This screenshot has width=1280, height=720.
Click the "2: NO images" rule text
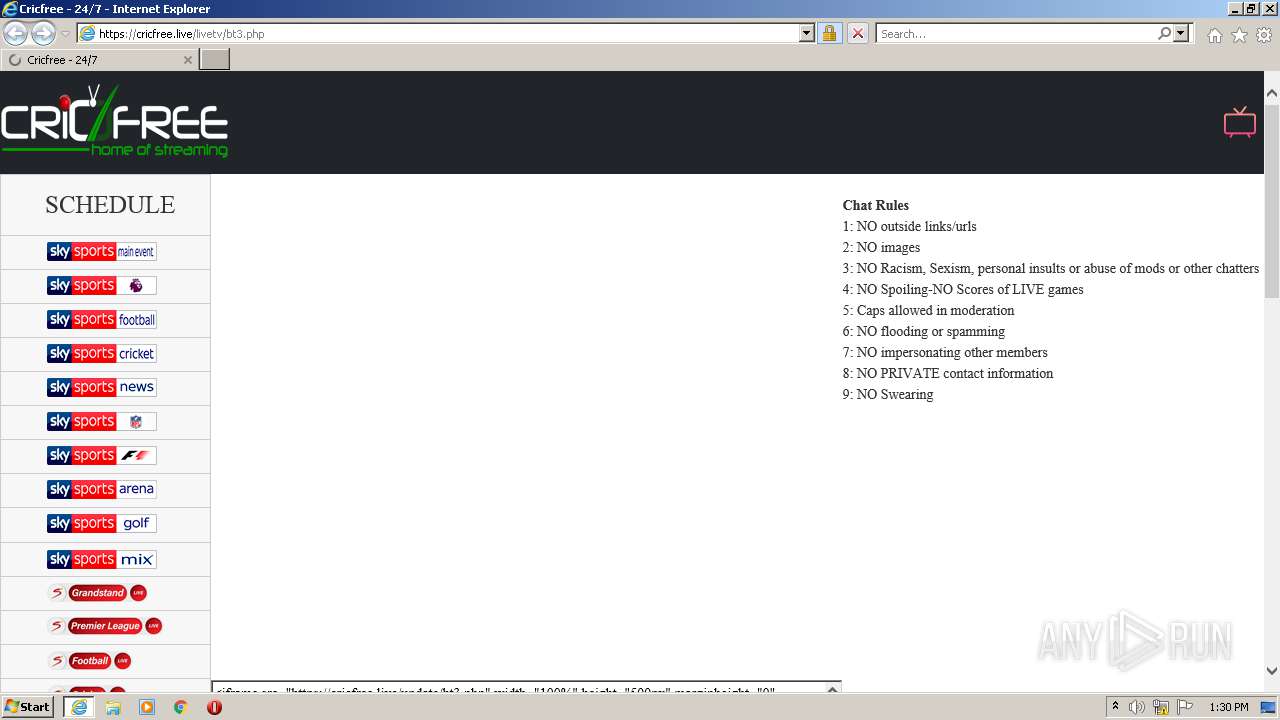pyautogui.click(x=881, y=248)
